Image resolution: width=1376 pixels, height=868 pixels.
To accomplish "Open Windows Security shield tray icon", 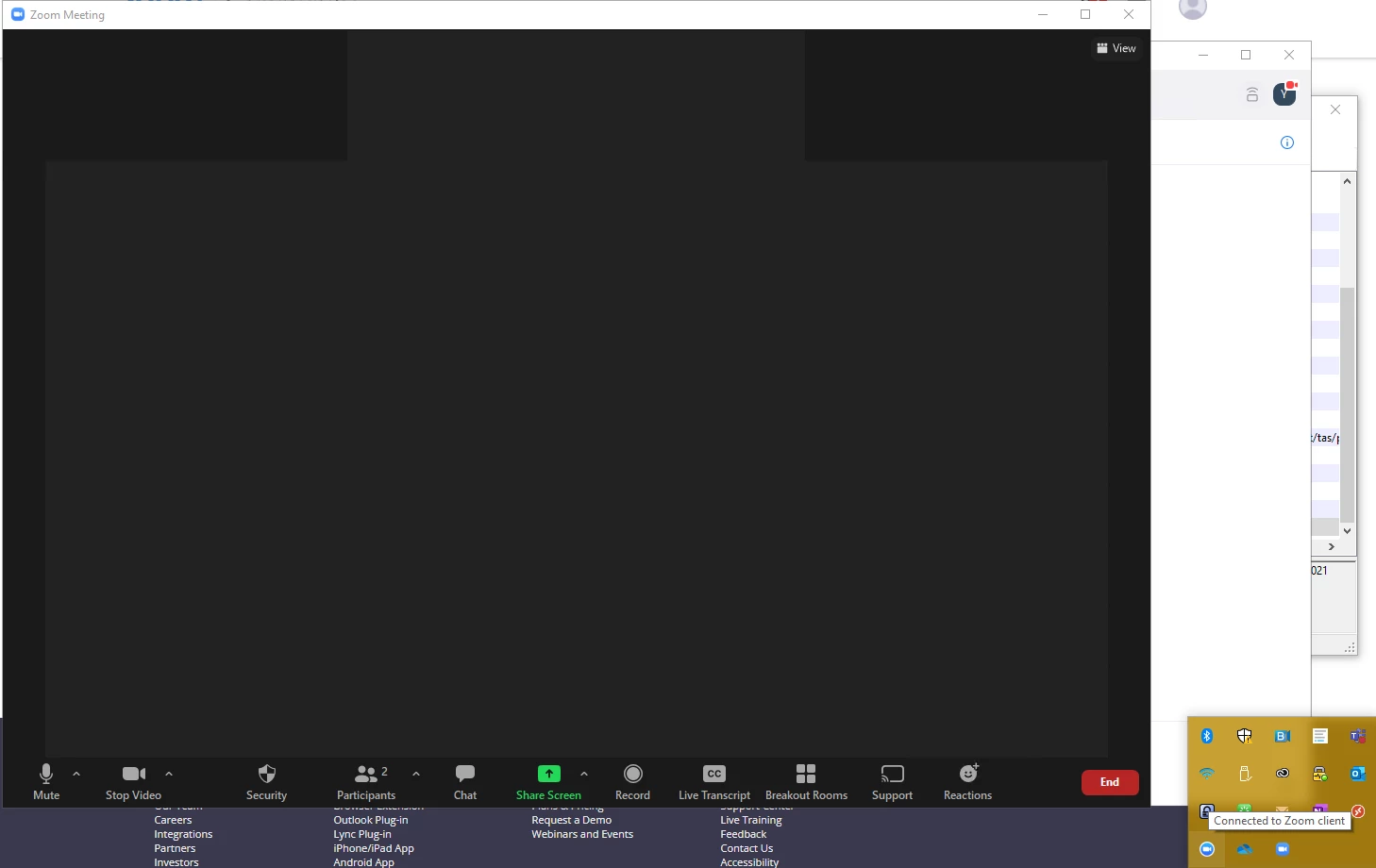I will [x=1245, y=736].
